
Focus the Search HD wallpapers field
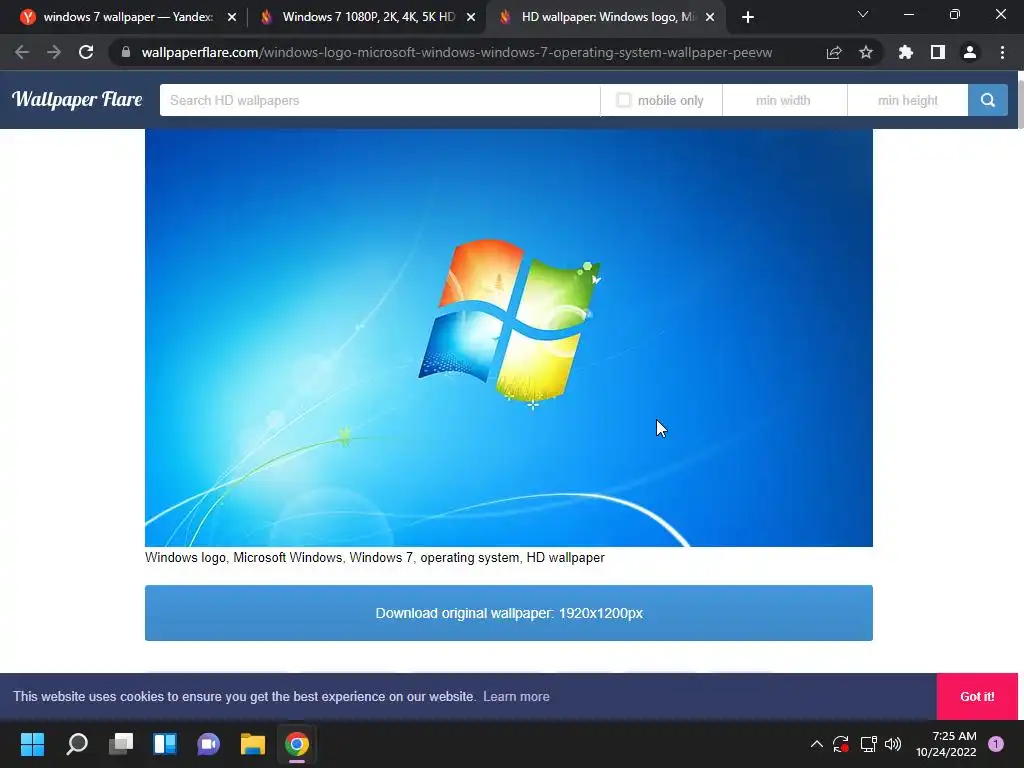pyautogui.click(x=380, y=100)
